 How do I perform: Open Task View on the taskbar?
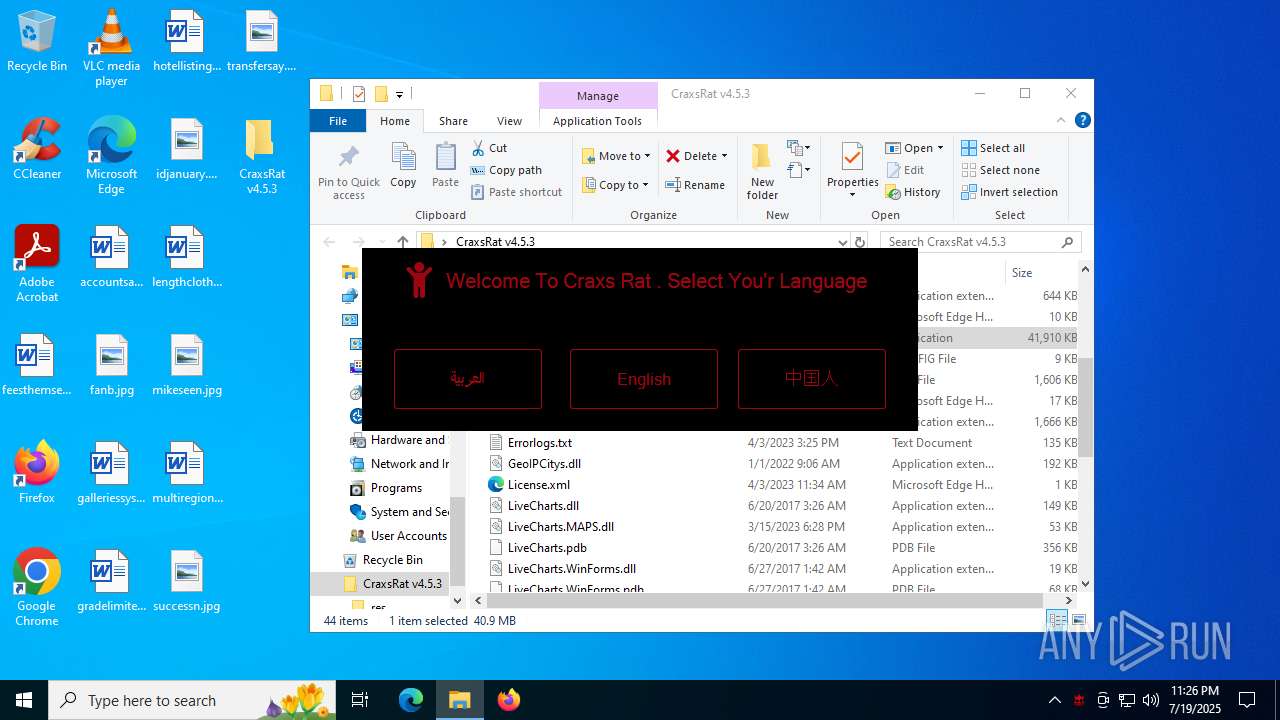tap(360, 700)
